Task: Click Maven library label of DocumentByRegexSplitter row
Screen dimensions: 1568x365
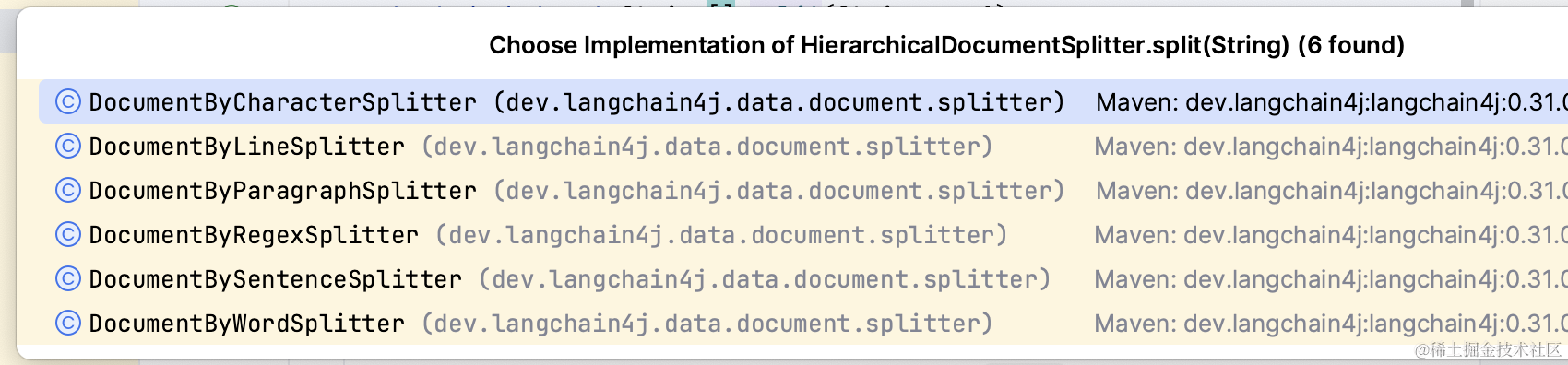Action: click(1330, 234)
